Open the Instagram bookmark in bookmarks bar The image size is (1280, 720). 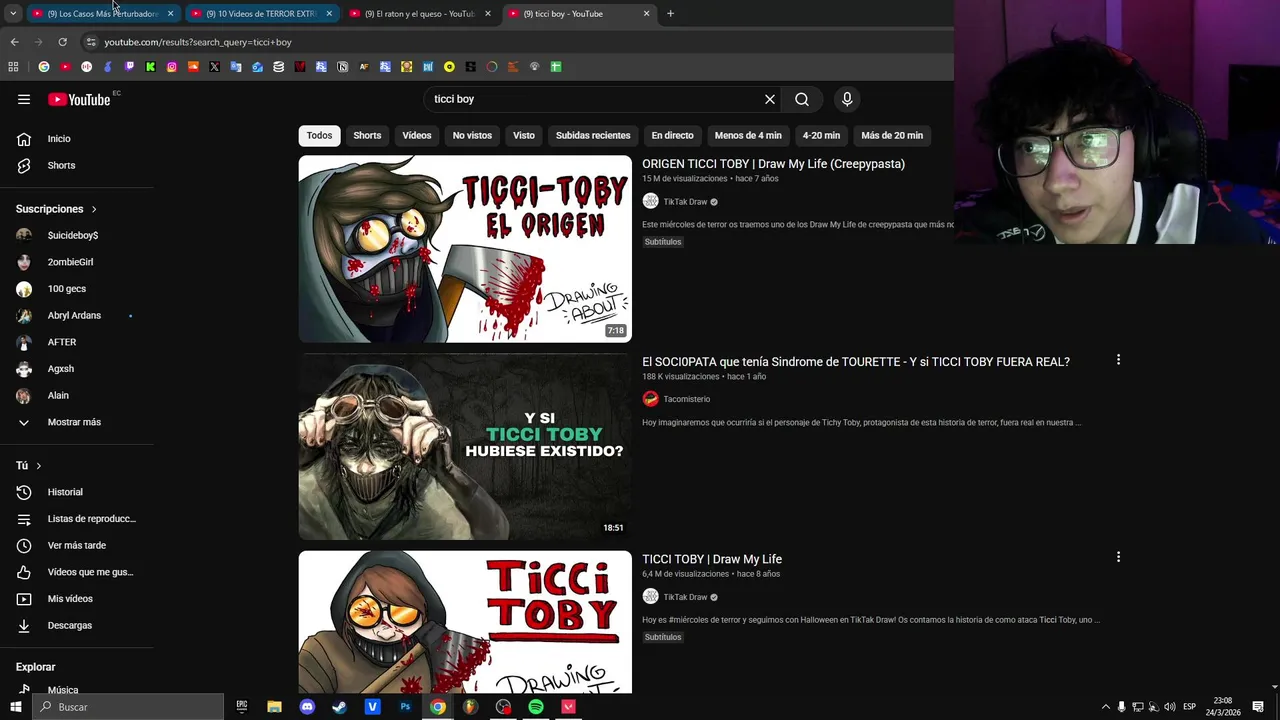point(172,67)
